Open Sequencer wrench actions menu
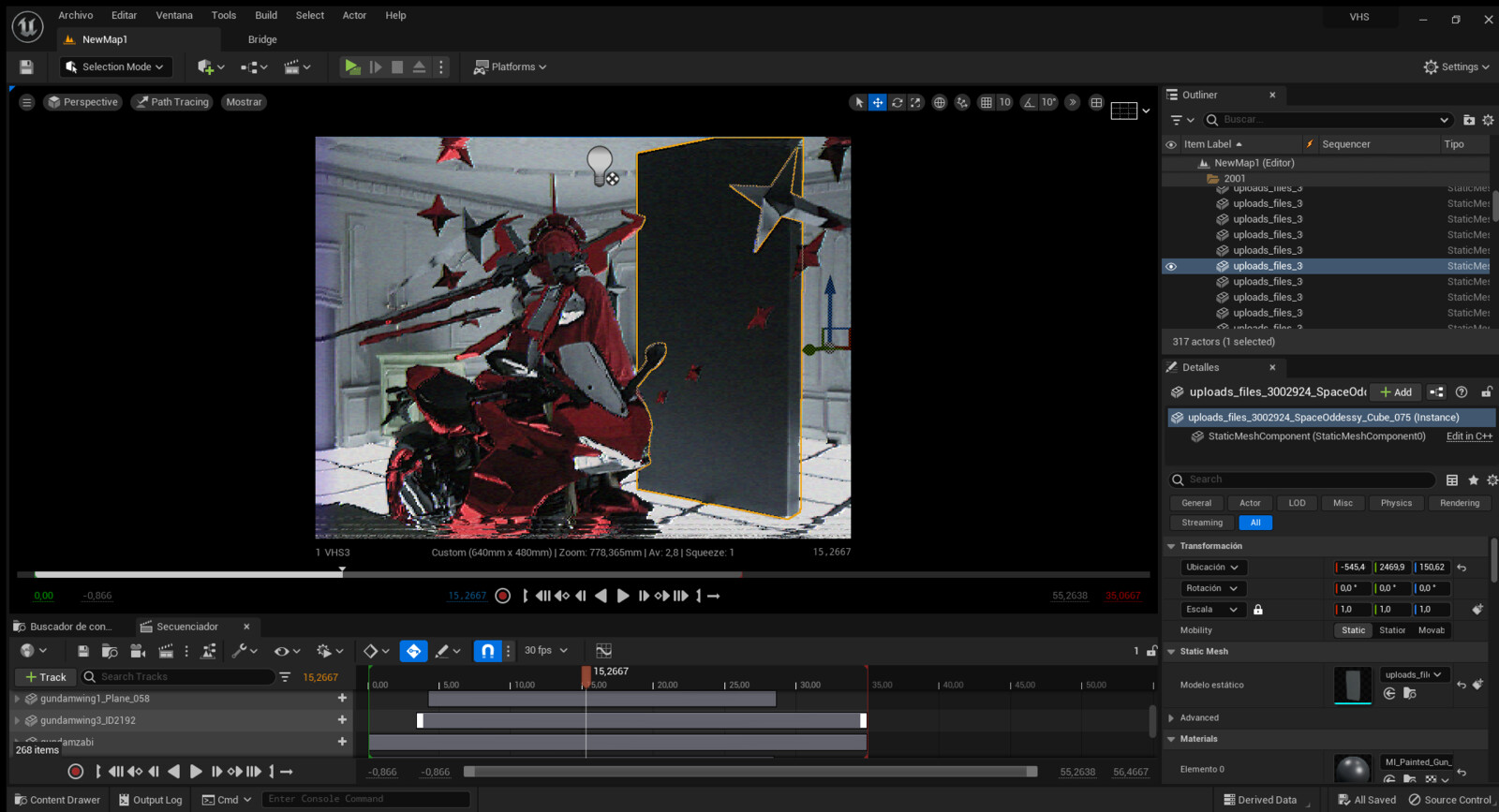Image resolution: width=1499 pixels, height=812 pixels. tap(244, 651)
